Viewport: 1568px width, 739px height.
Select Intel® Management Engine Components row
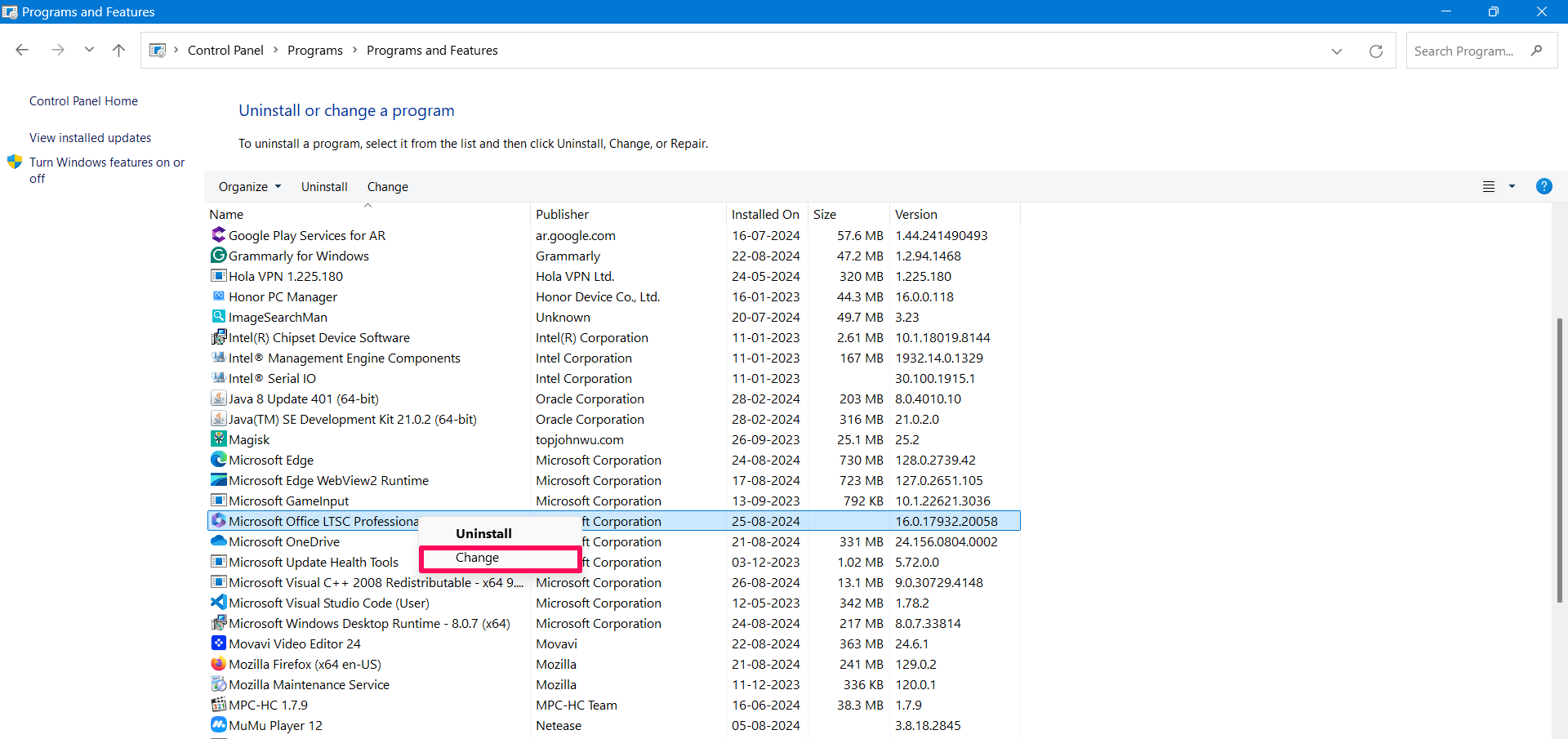[x=614, y=358]
